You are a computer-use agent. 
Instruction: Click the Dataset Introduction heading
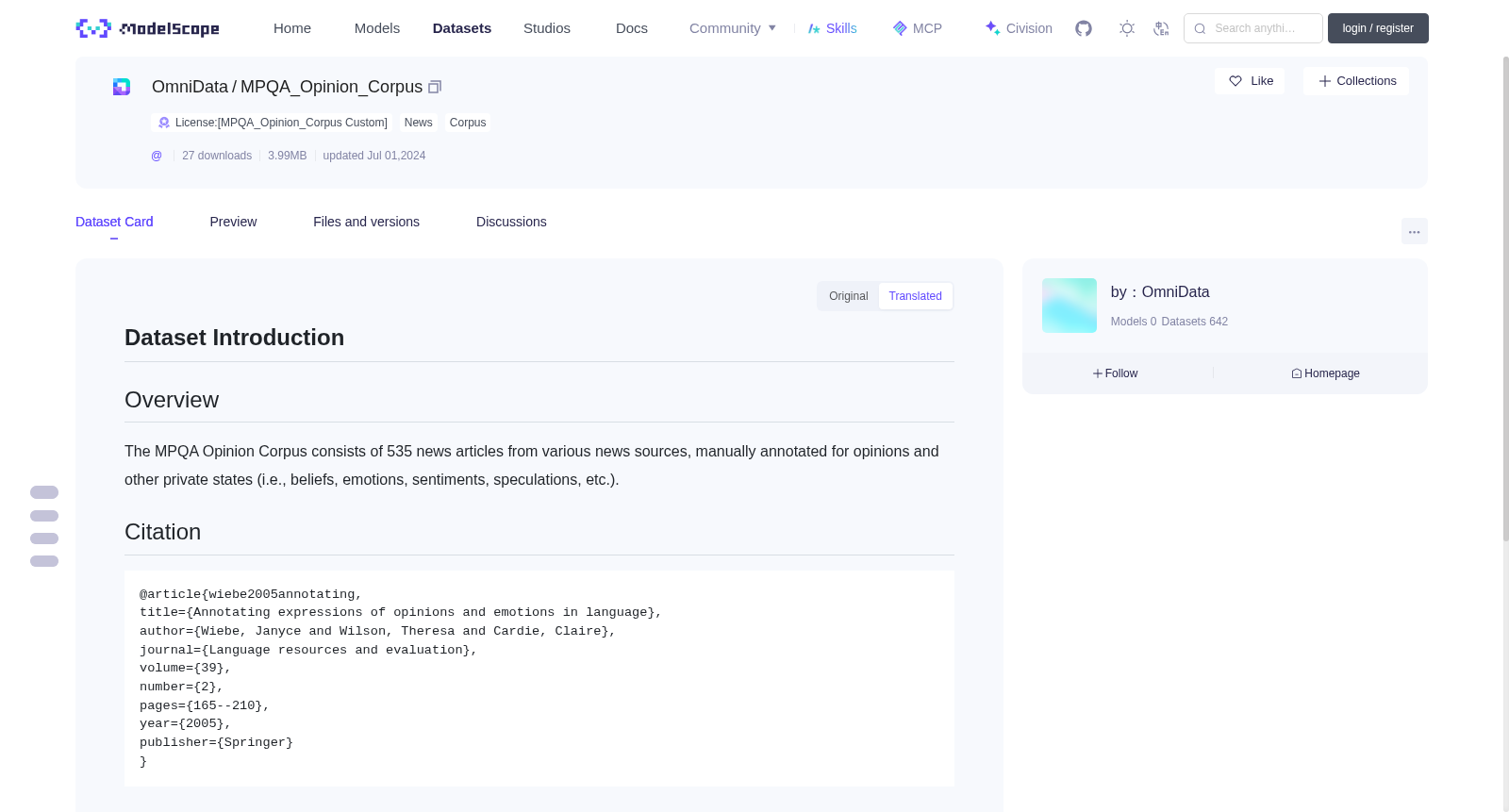[x=234, y=338]
